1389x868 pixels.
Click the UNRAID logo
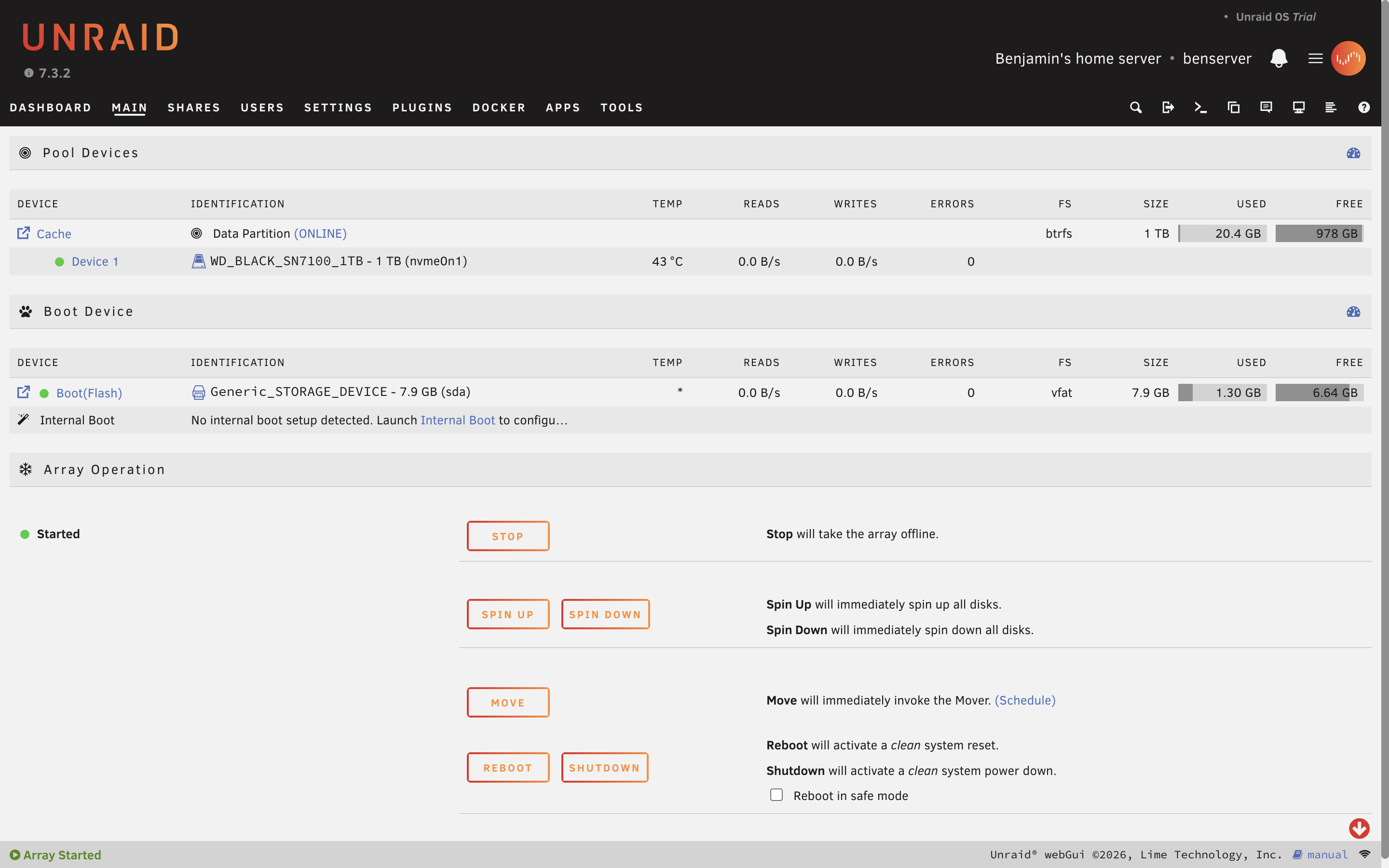point(101,37)
